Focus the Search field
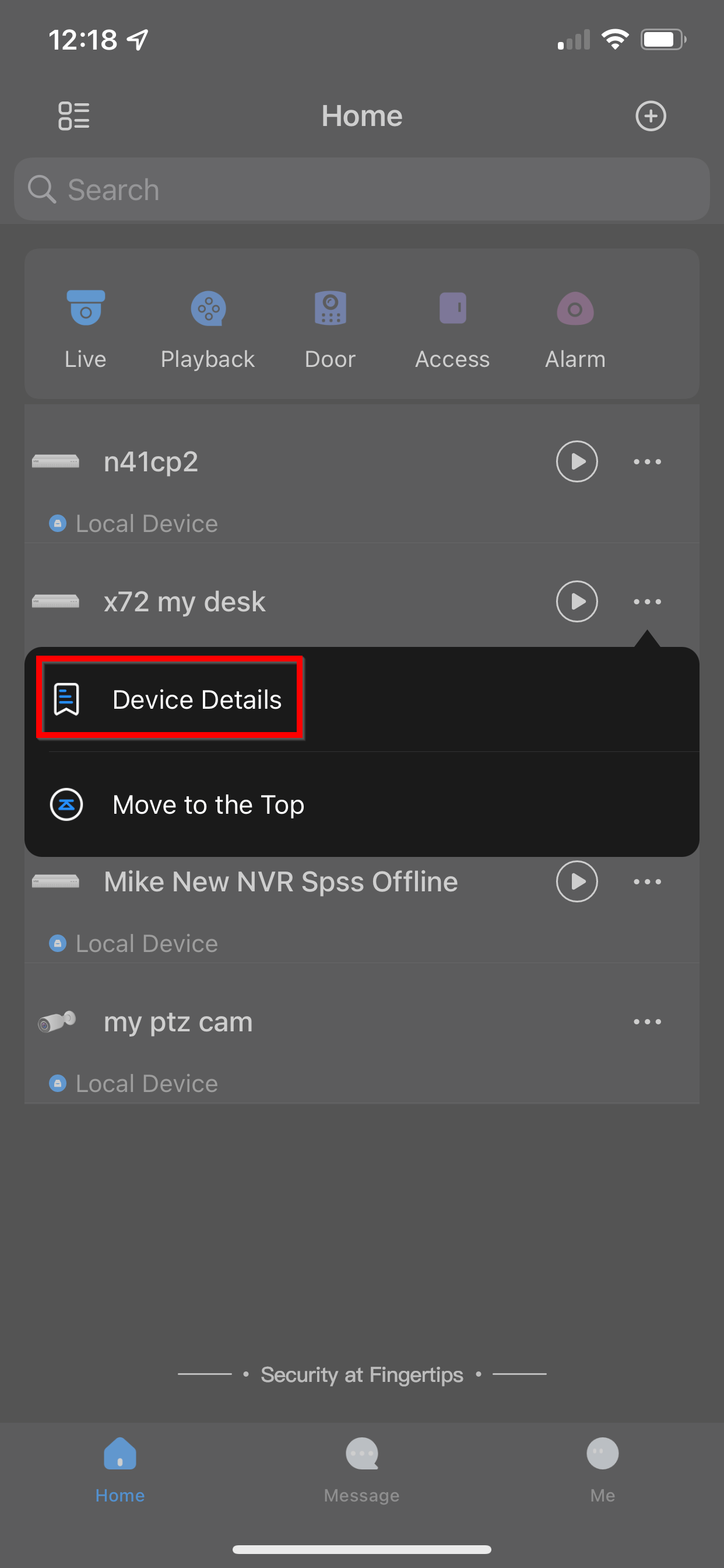Image resolution: width=724 pixels, height=1568 pixels. pos(361,190)
